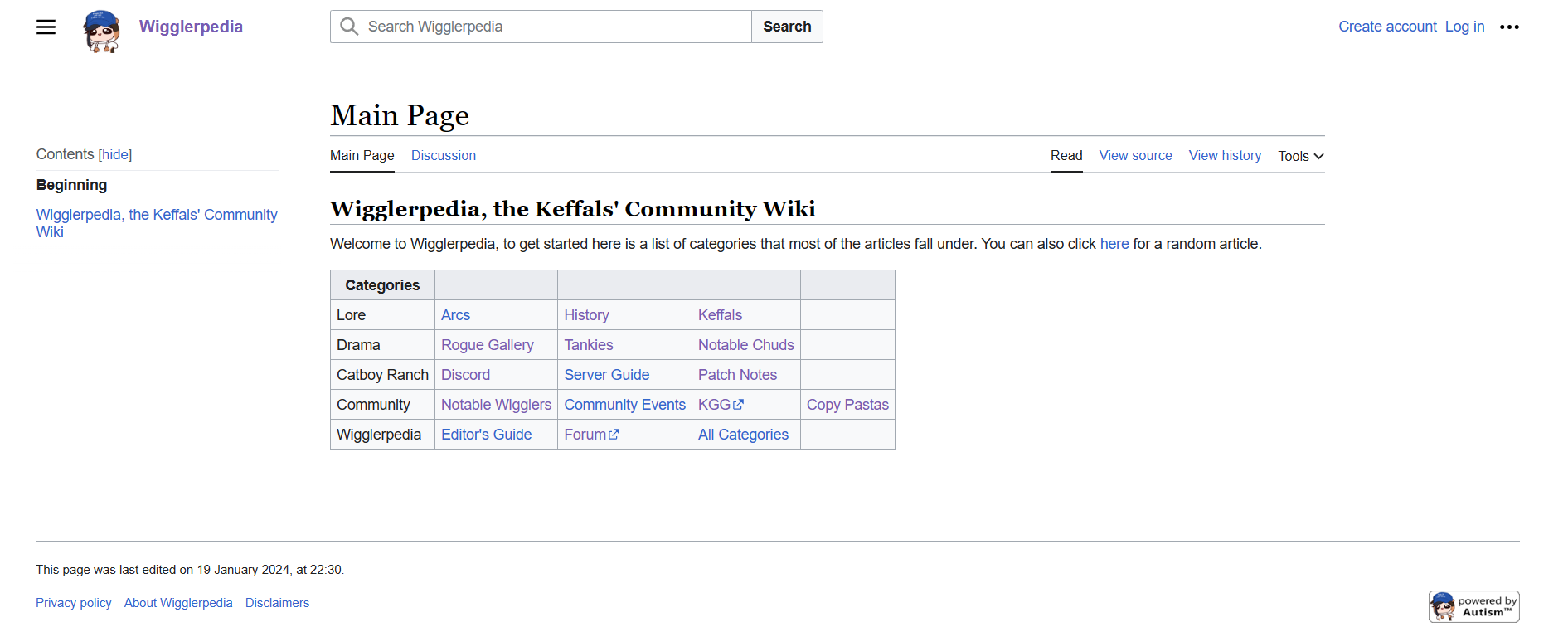Open Tankies link
Viewport: 1568px width, 632px height.
coord(589,345)
